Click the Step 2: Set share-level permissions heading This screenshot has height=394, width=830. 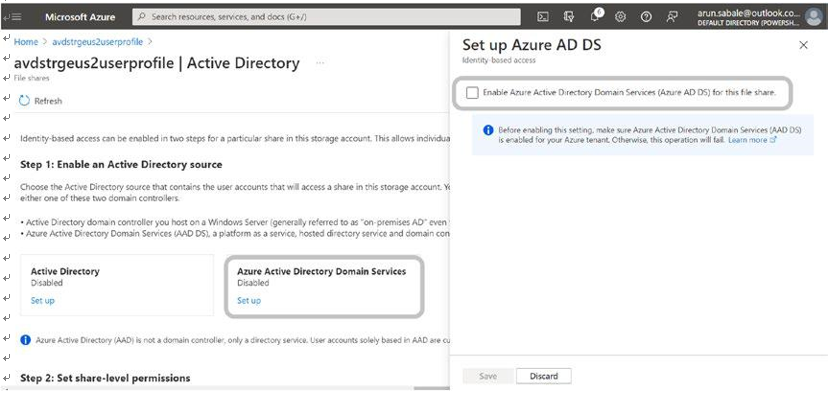(105, 378)
